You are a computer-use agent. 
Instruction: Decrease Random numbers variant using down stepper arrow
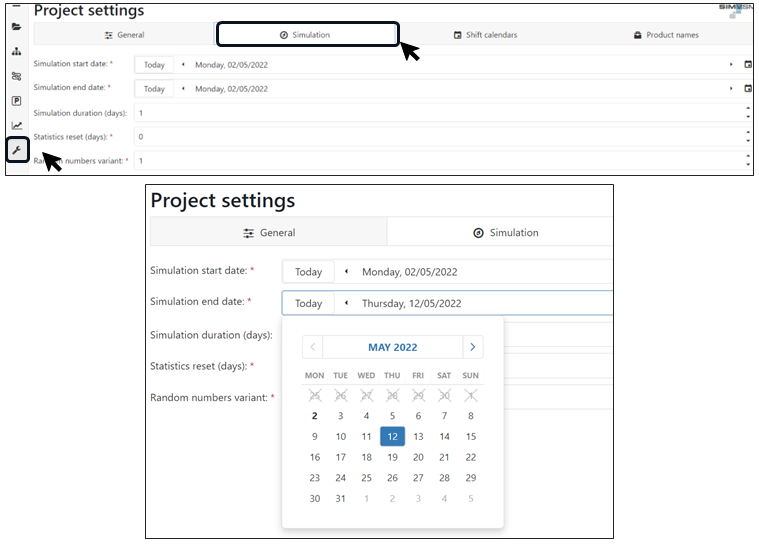click(748, 164)
